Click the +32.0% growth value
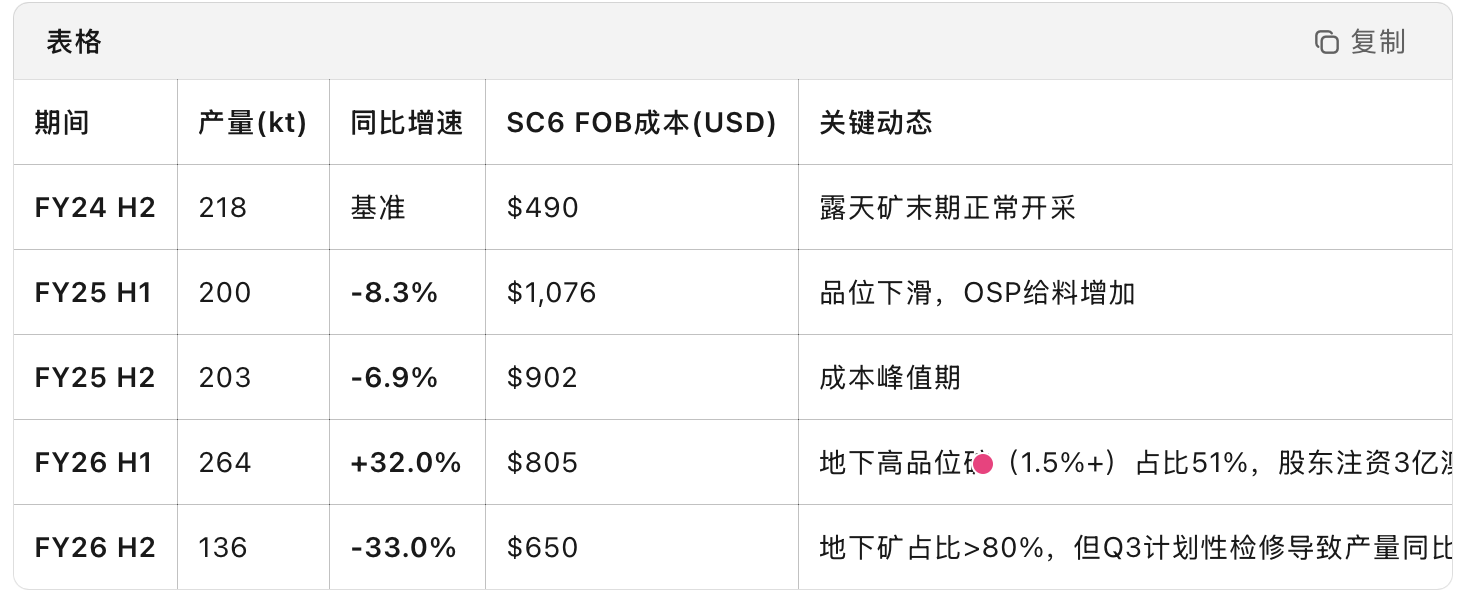This screenshot has height=616, width=1474. 406,463
